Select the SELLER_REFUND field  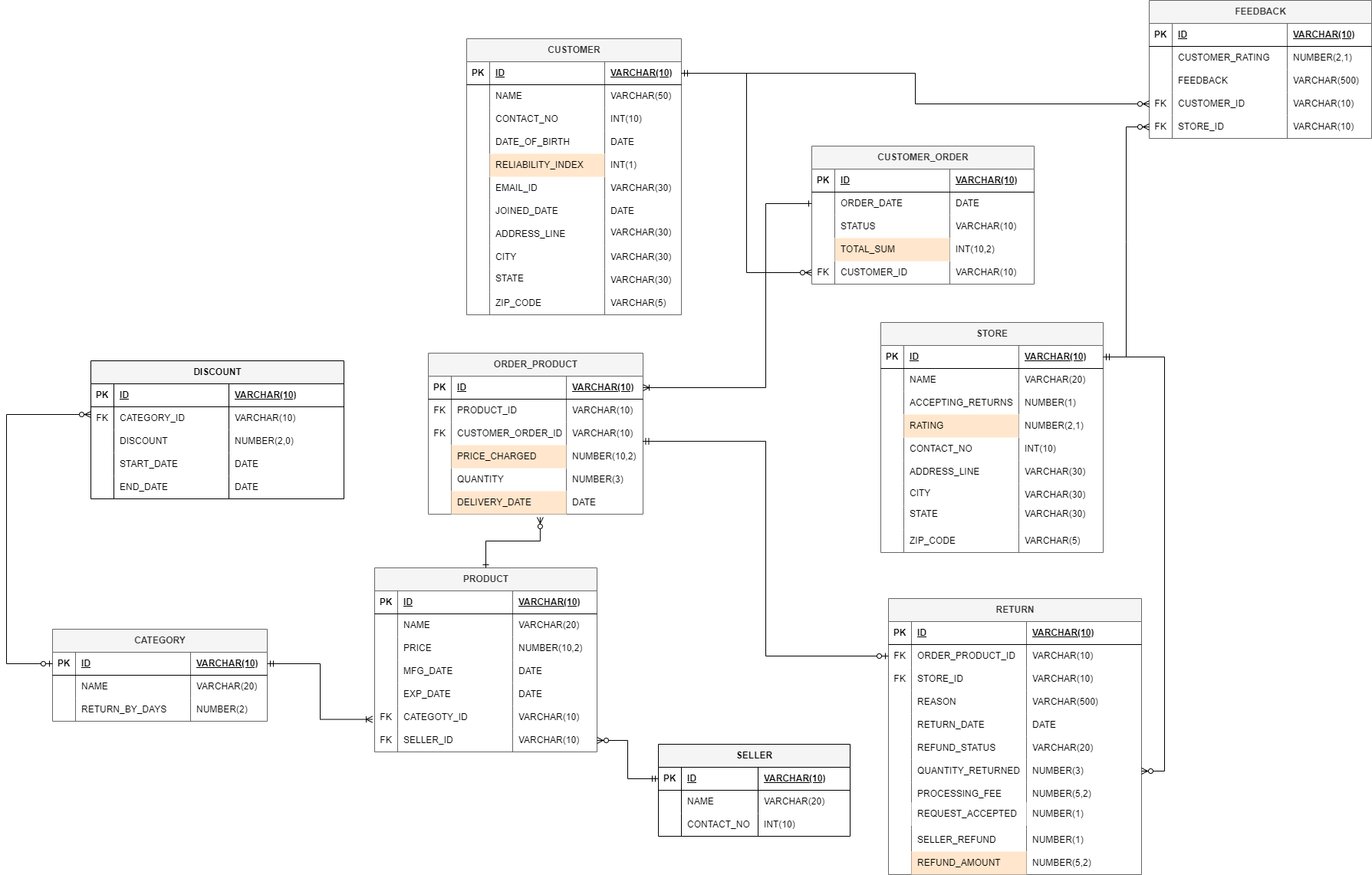pyautogui.click(x=956, y=840)
